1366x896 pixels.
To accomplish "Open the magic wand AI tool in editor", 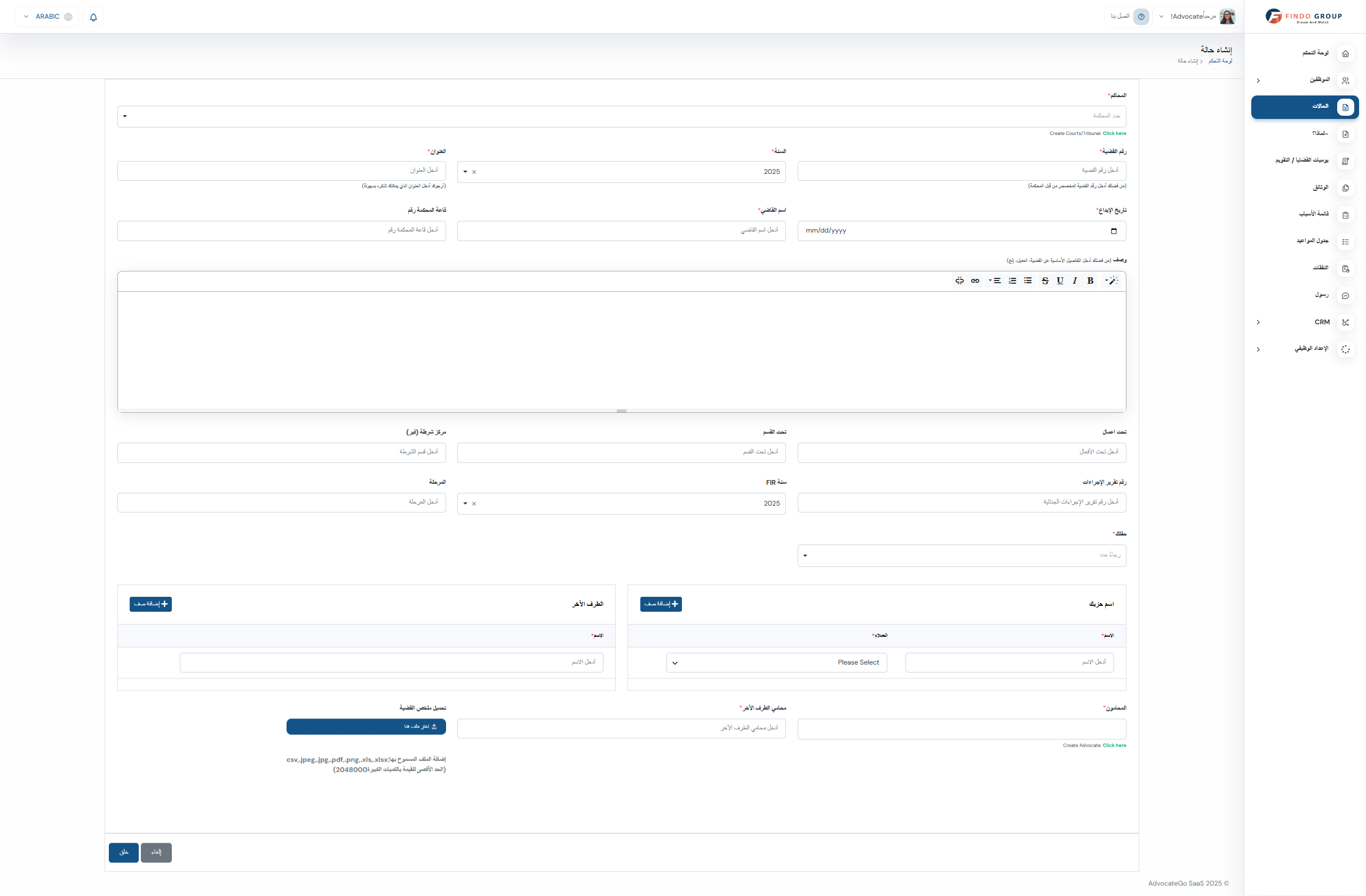I will point(1114,281).
